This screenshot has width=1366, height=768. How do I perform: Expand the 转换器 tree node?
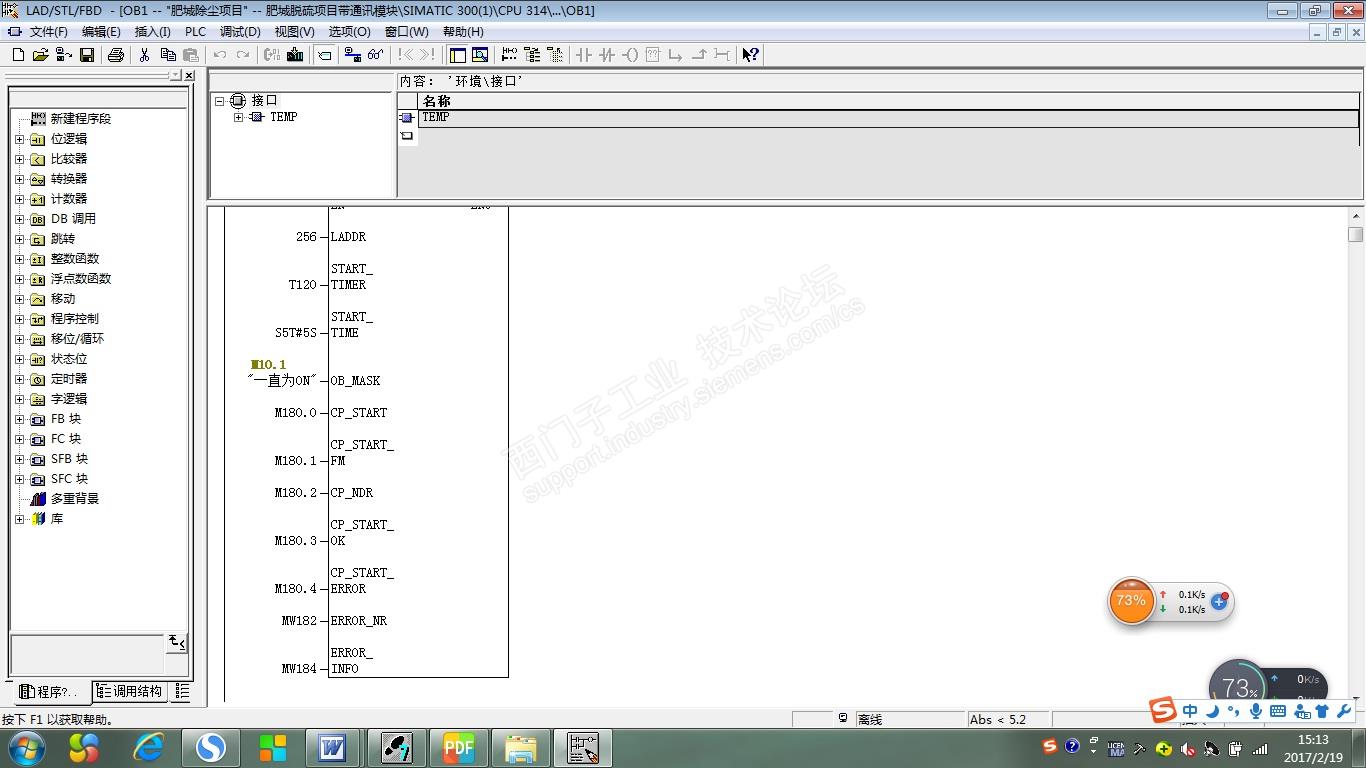(19, 179)
